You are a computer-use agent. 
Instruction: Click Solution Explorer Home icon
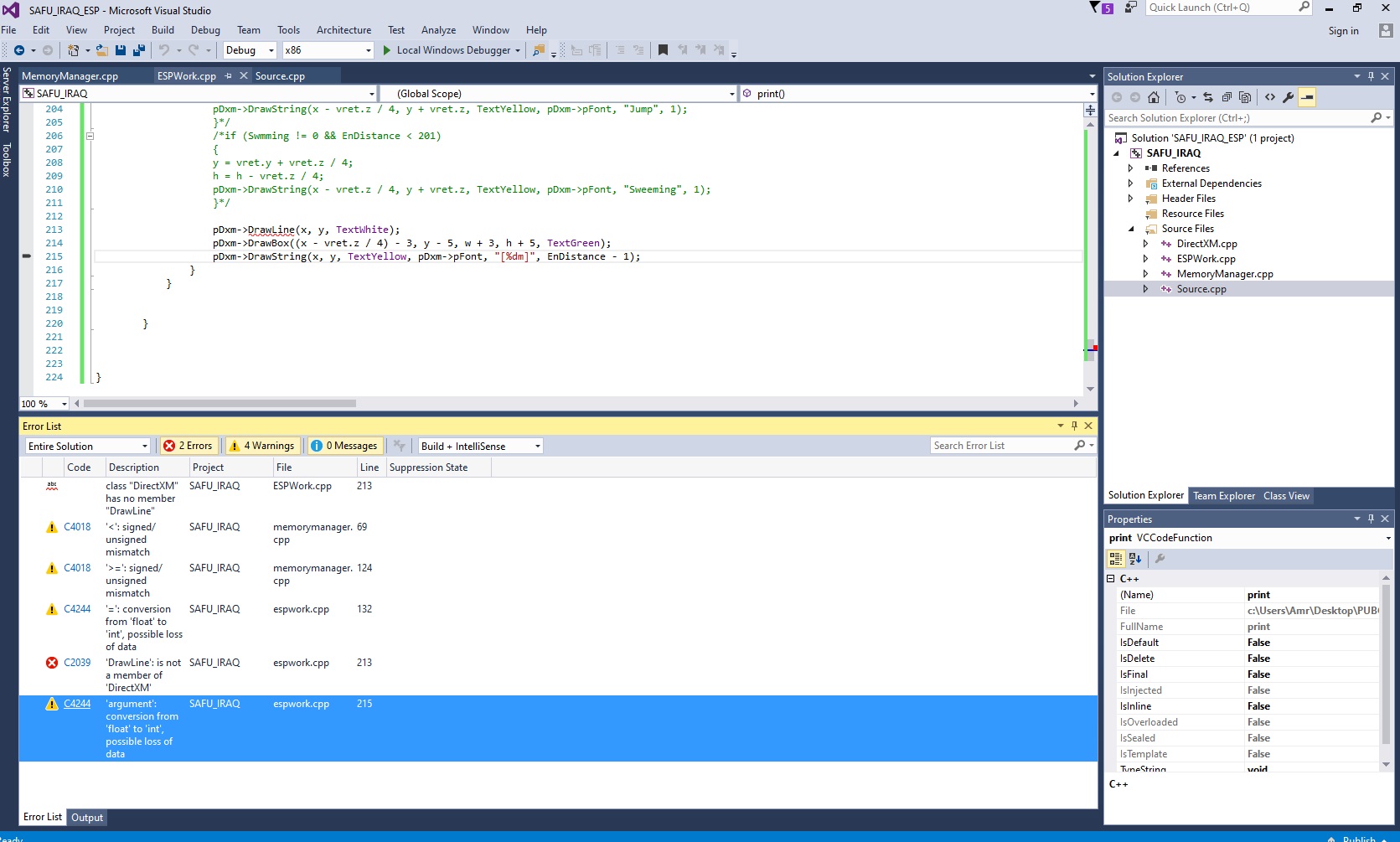pyautogui.click(x=1154, y=97)
